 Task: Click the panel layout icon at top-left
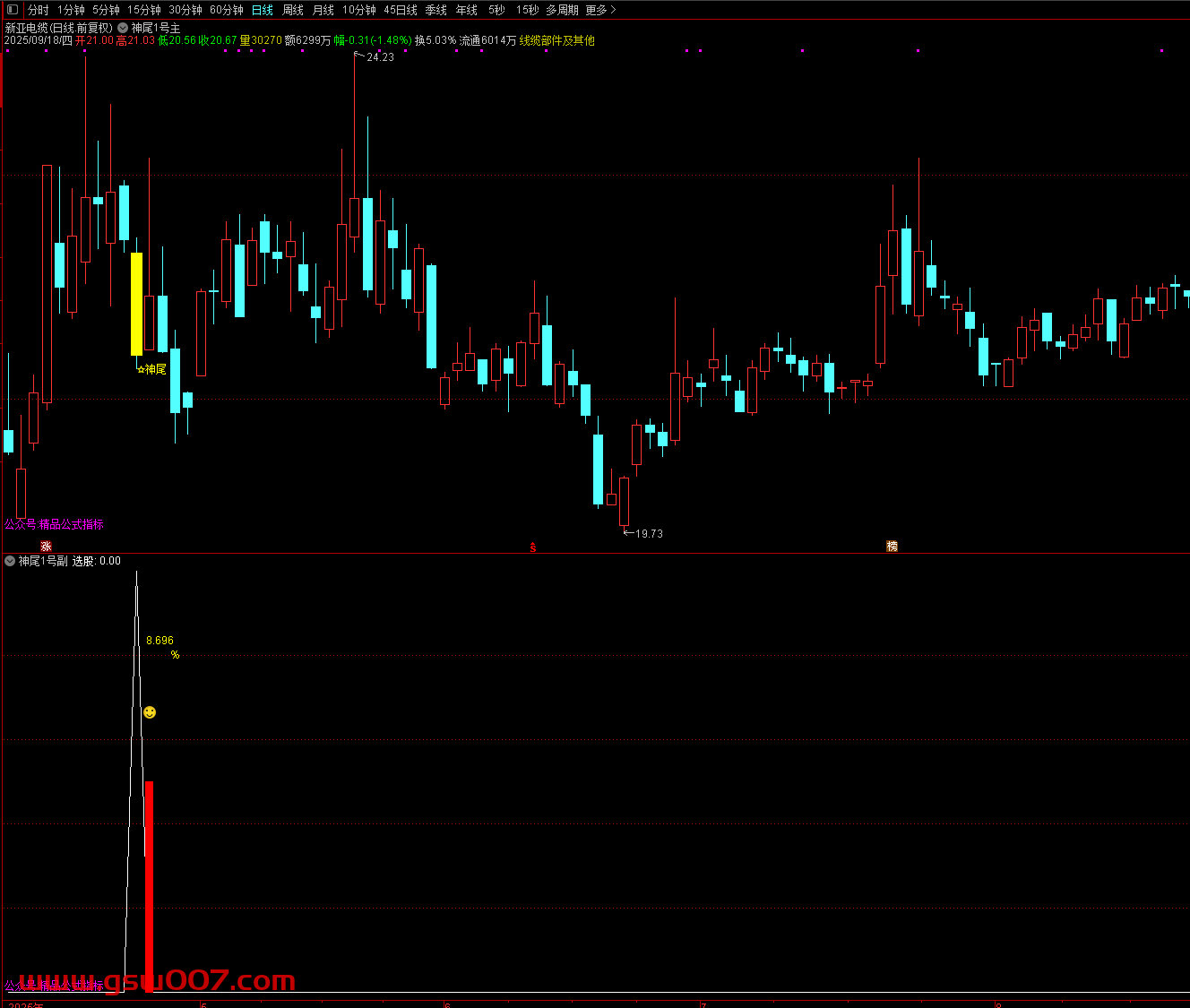click(x=13, y=10)
